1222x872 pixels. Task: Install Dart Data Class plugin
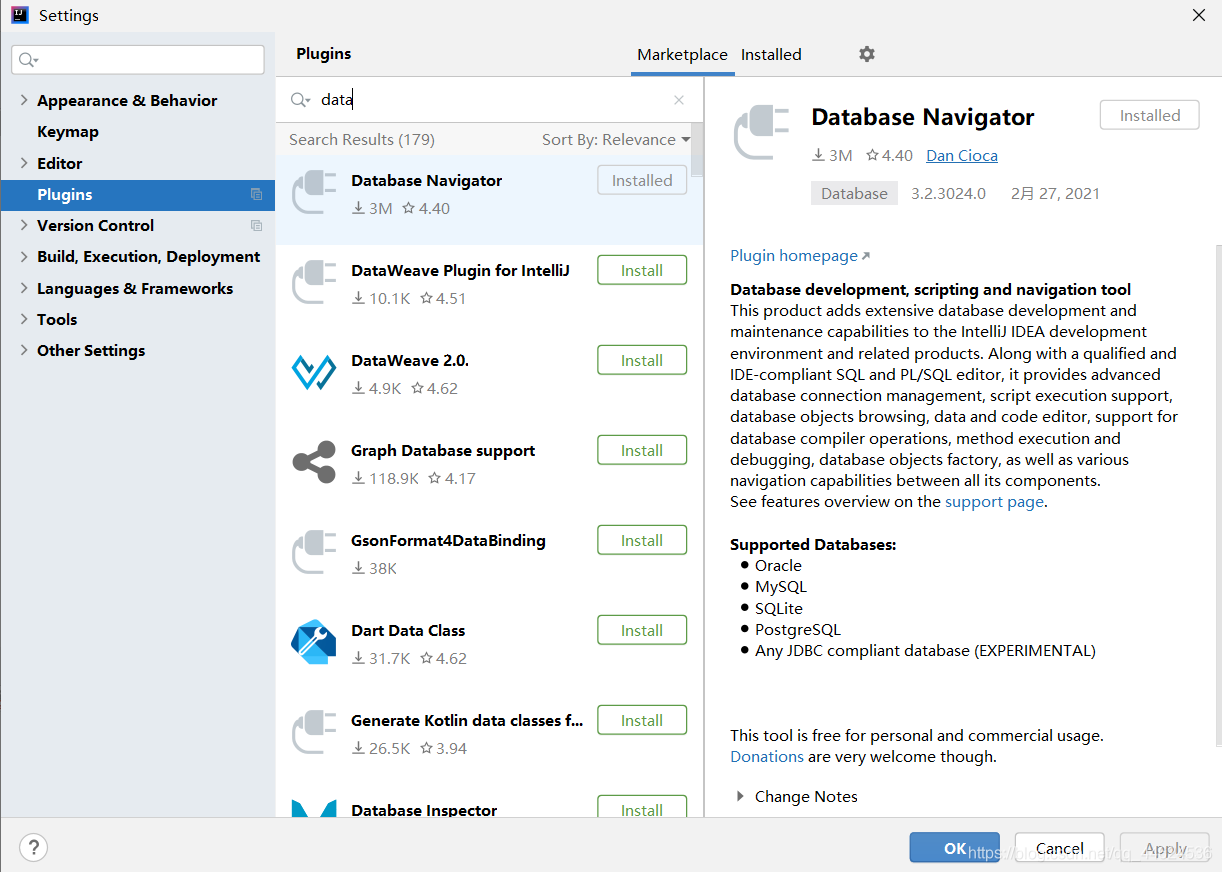tap(642, 630)
